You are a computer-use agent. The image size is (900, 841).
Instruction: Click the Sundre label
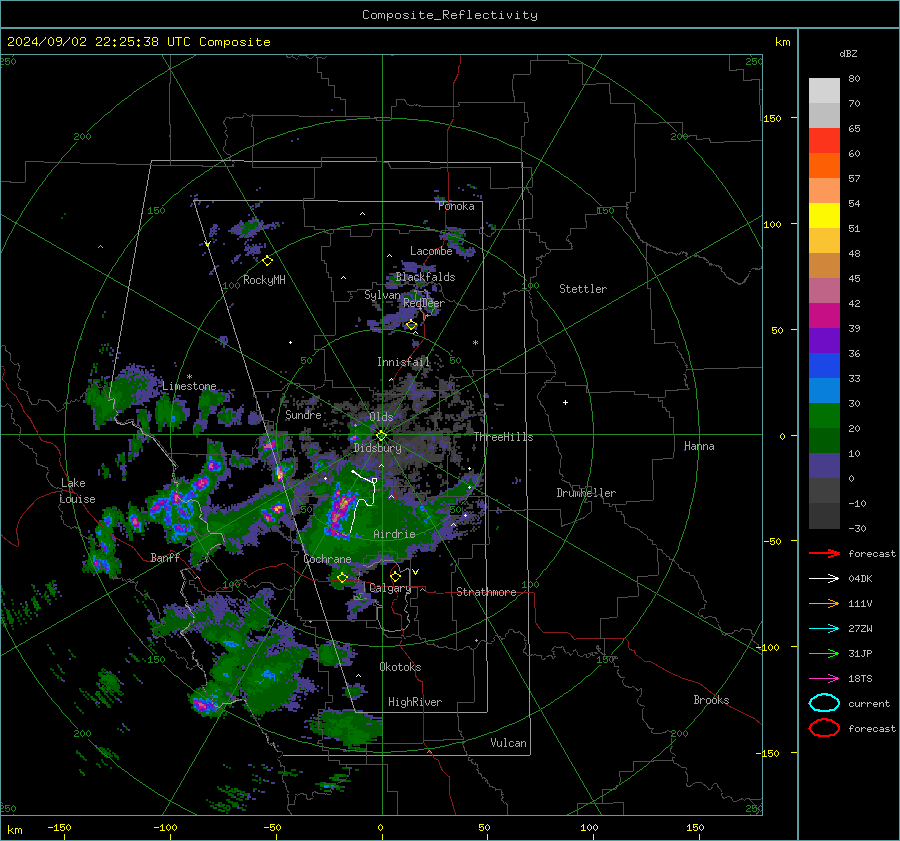[x=303, y=415]
